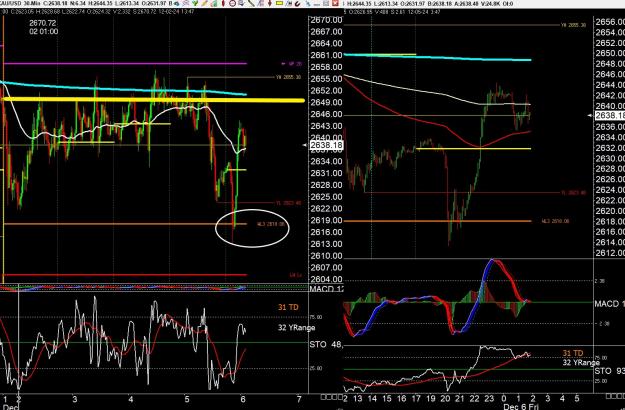The height and width of the screenshot is (410, 625).
Task: Click the 2638.1 current price flag on the right chart
Action: point(610,116)
